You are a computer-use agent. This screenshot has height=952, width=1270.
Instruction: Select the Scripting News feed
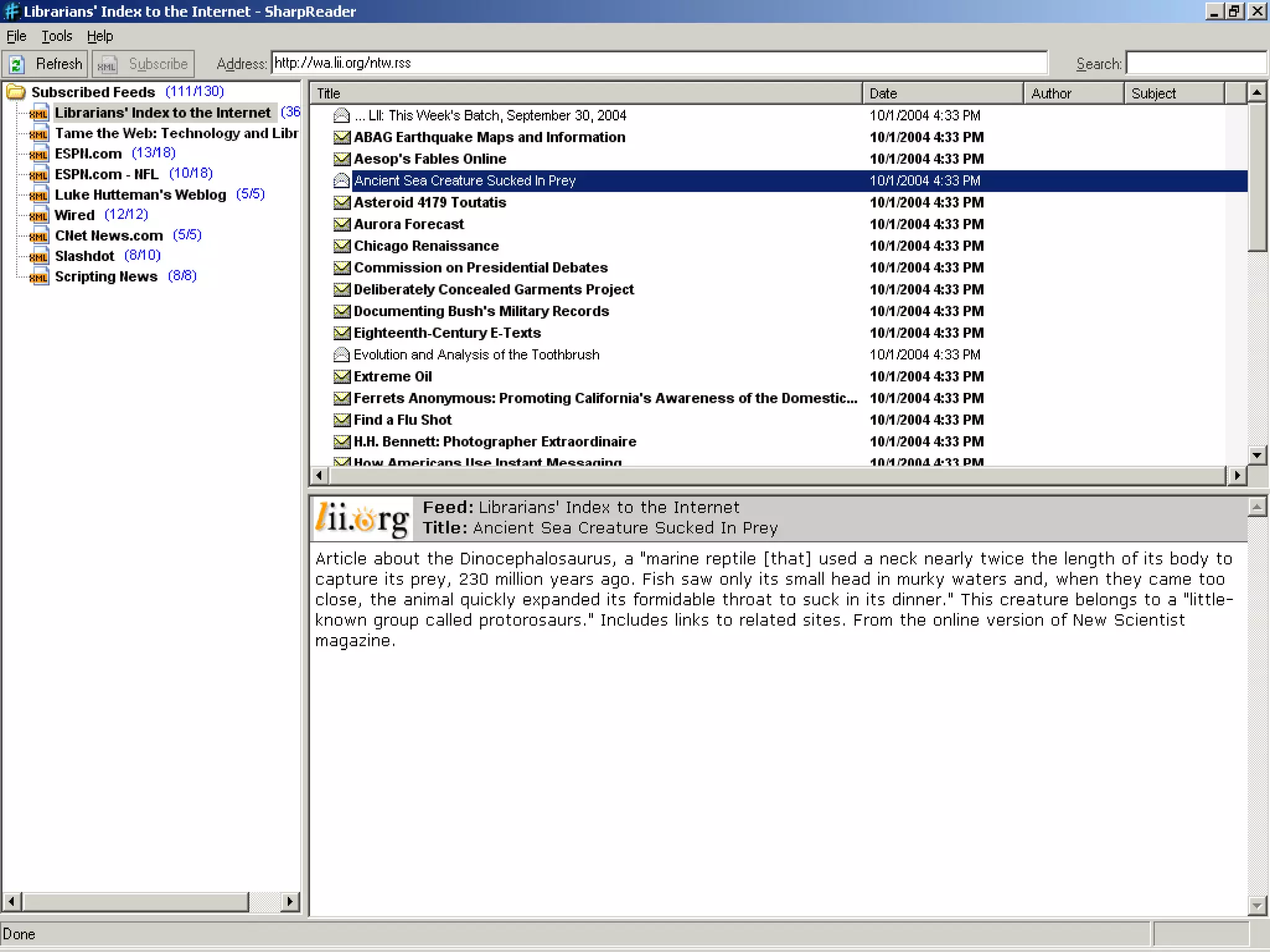click(x=106, y=276)
